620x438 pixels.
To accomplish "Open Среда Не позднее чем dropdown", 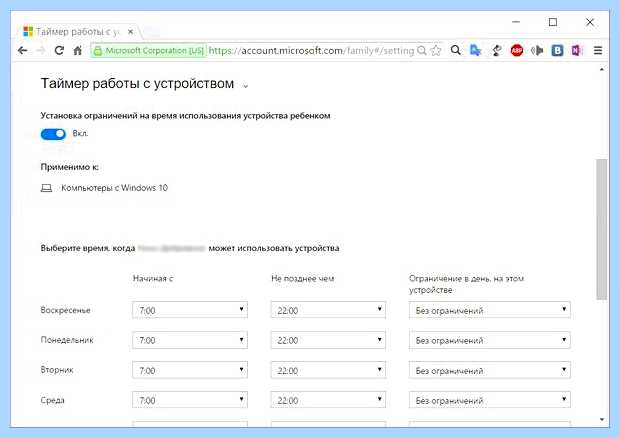I will tap(328, 400).
